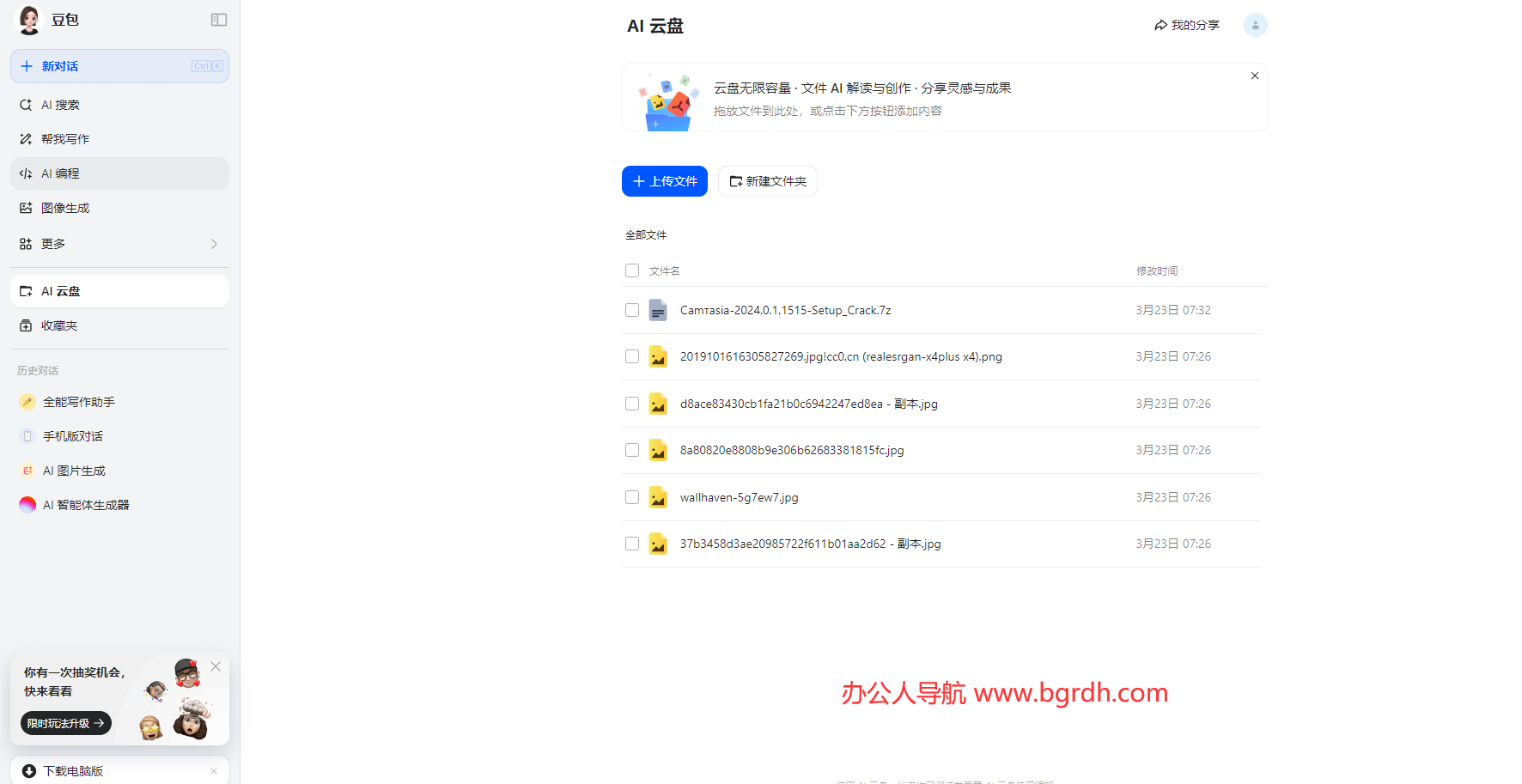Click the 更多 grid icon
The image size is (1522, 784).
[x=26, y=244]
